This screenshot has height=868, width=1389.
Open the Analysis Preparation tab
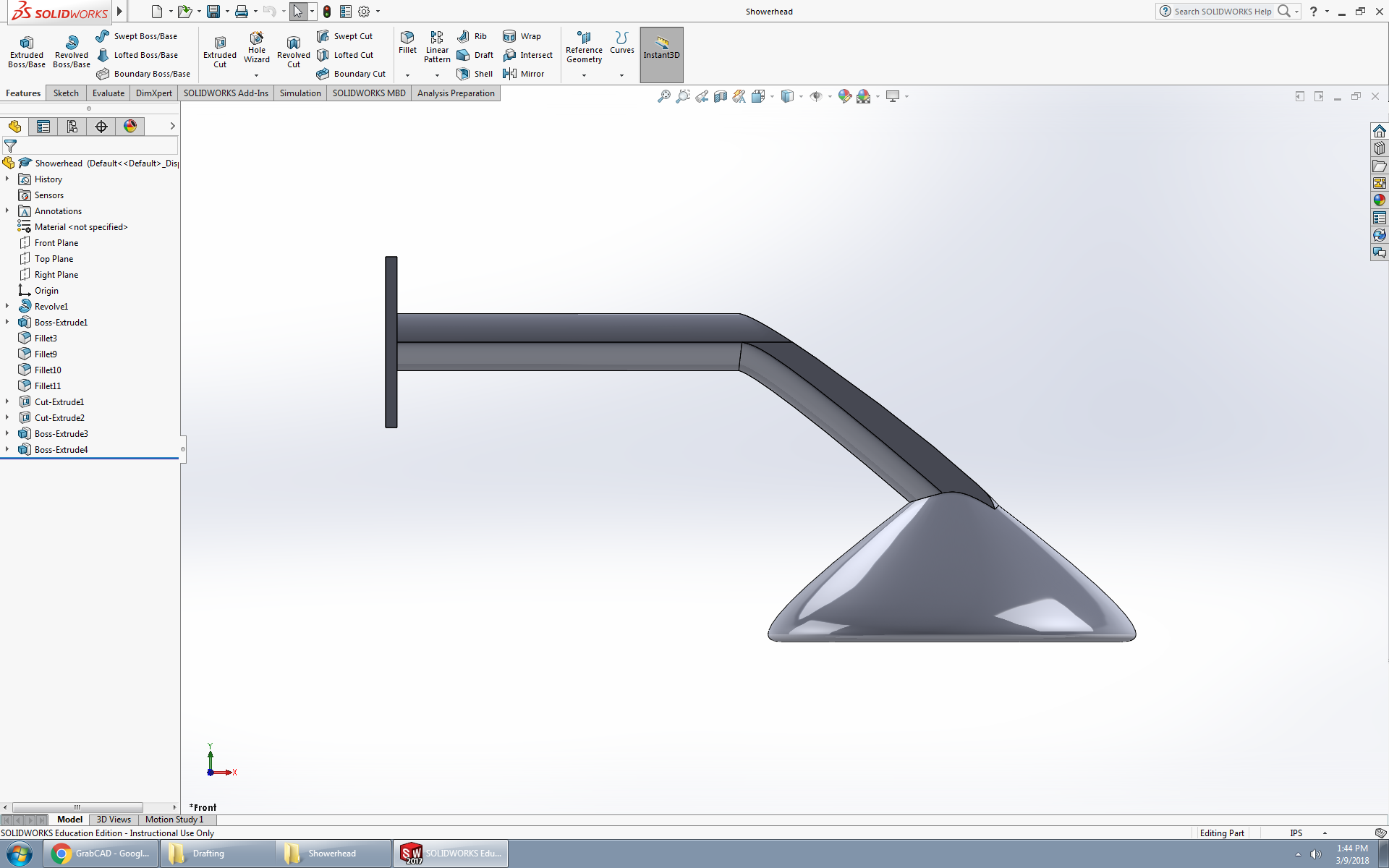(456, 93)
